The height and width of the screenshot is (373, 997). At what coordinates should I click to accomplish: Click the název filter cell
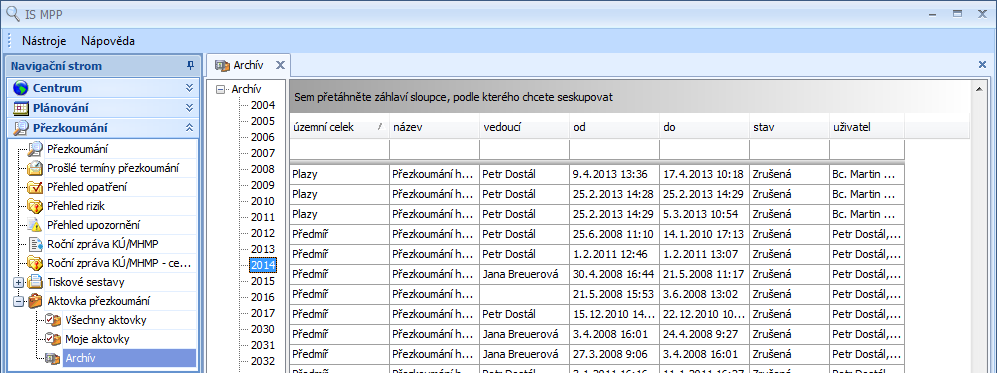(434, 150)
